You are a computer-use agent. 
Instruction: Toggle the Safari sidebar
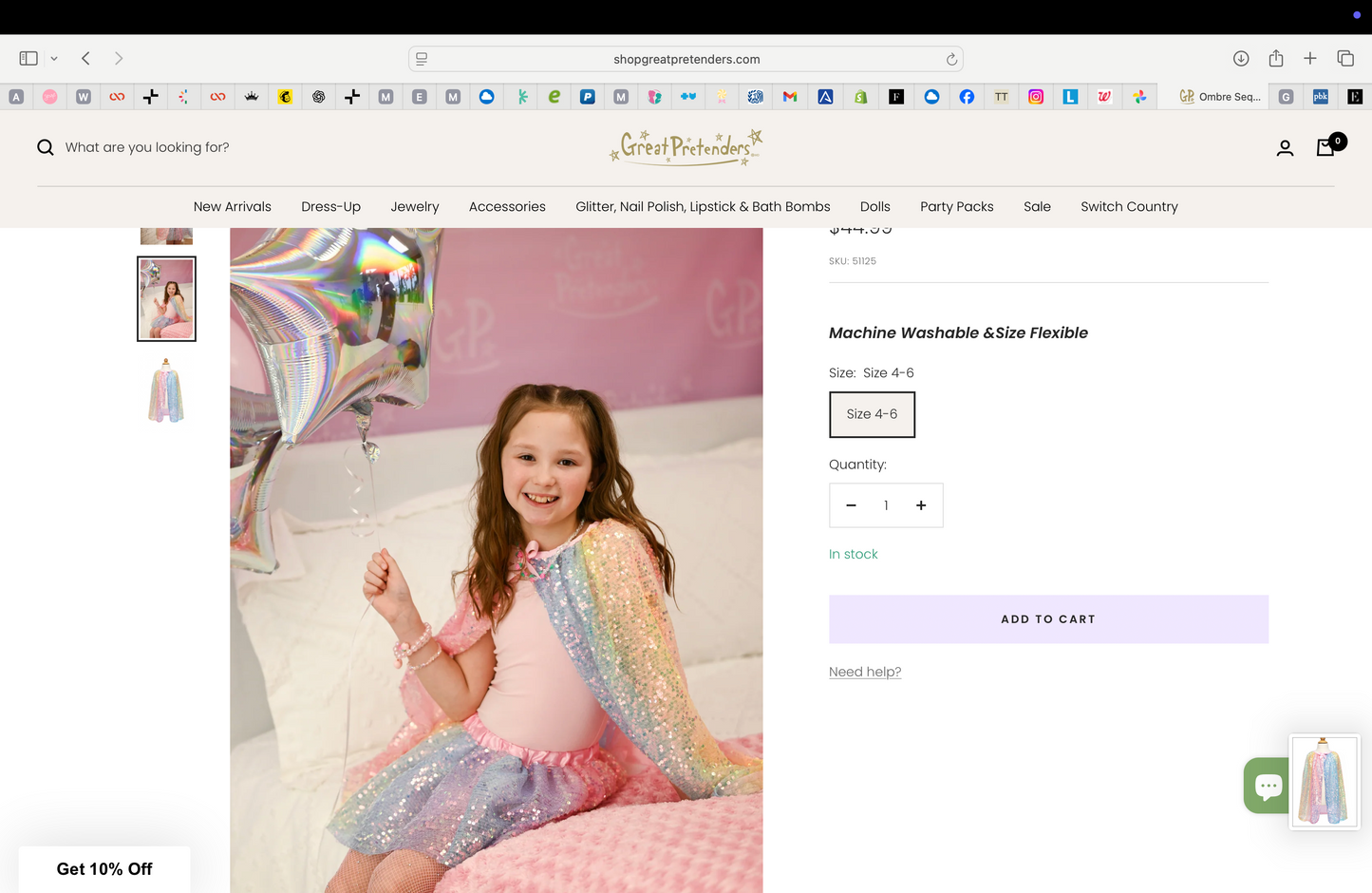(28, 58)
